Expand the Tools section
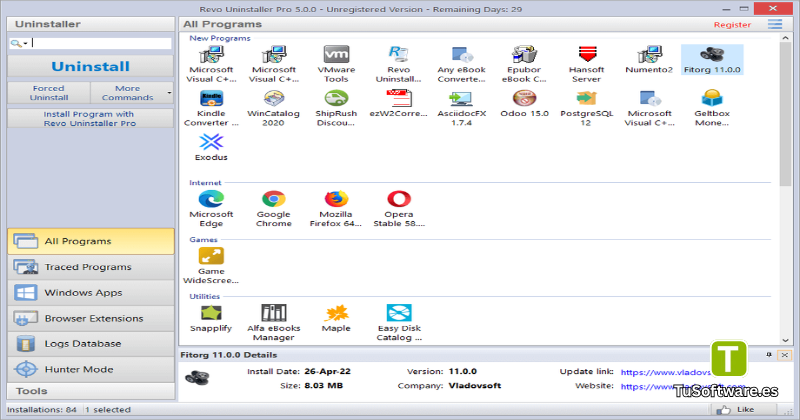Screen dimensions: 800x420 [x=91, y=391]
